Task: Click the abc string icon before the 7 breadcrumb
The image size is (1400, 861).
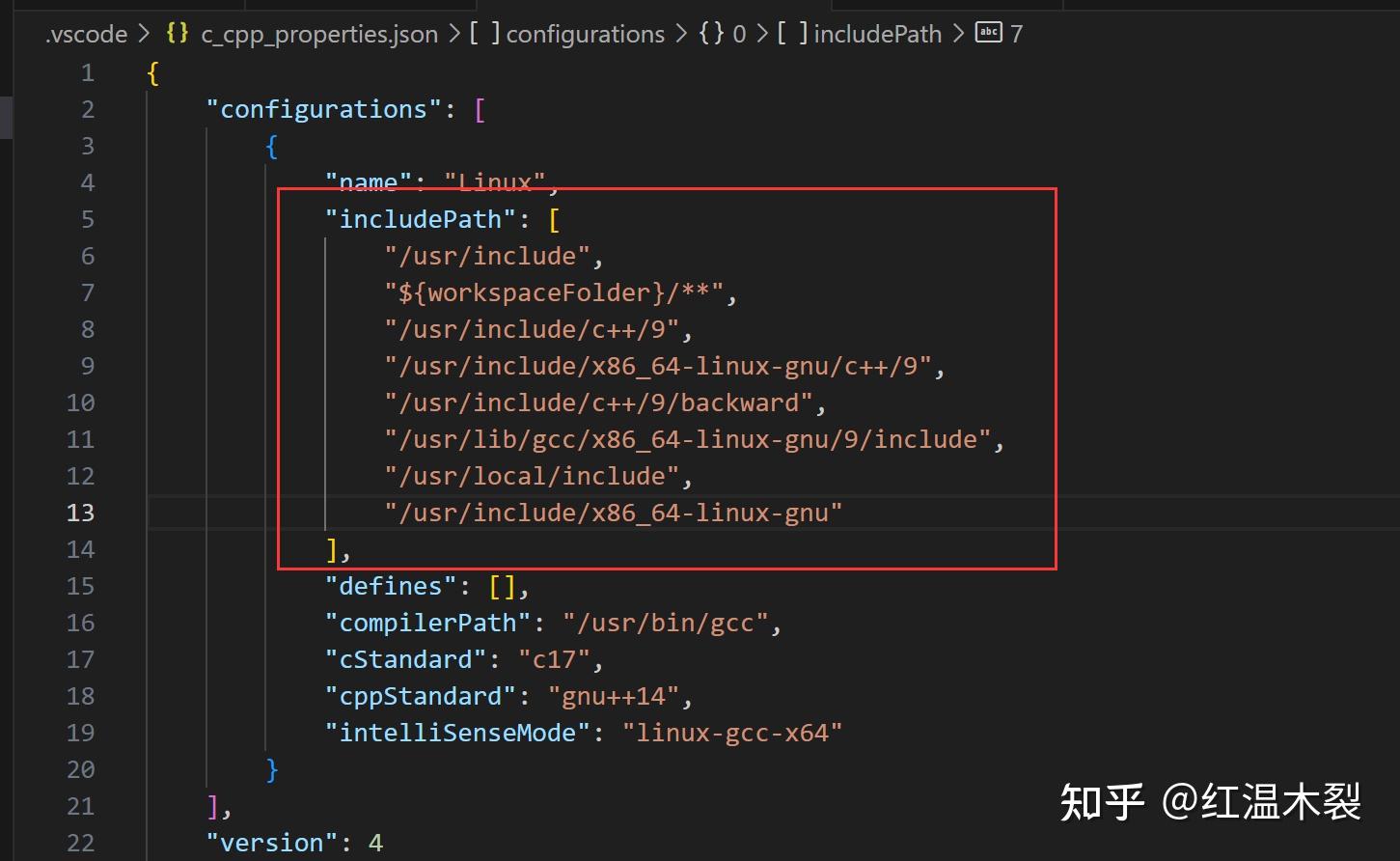Action: coord(988,32)
